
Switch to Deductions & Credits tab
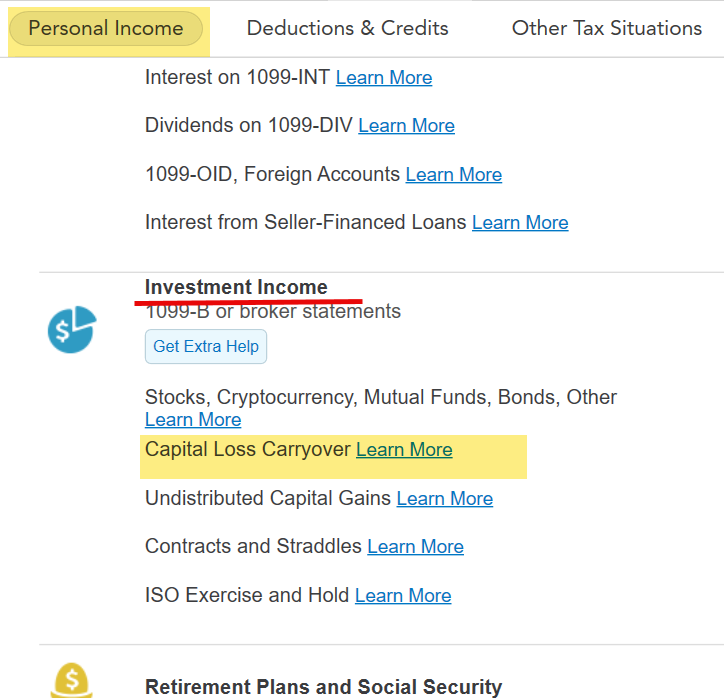(x=347, y=28)
